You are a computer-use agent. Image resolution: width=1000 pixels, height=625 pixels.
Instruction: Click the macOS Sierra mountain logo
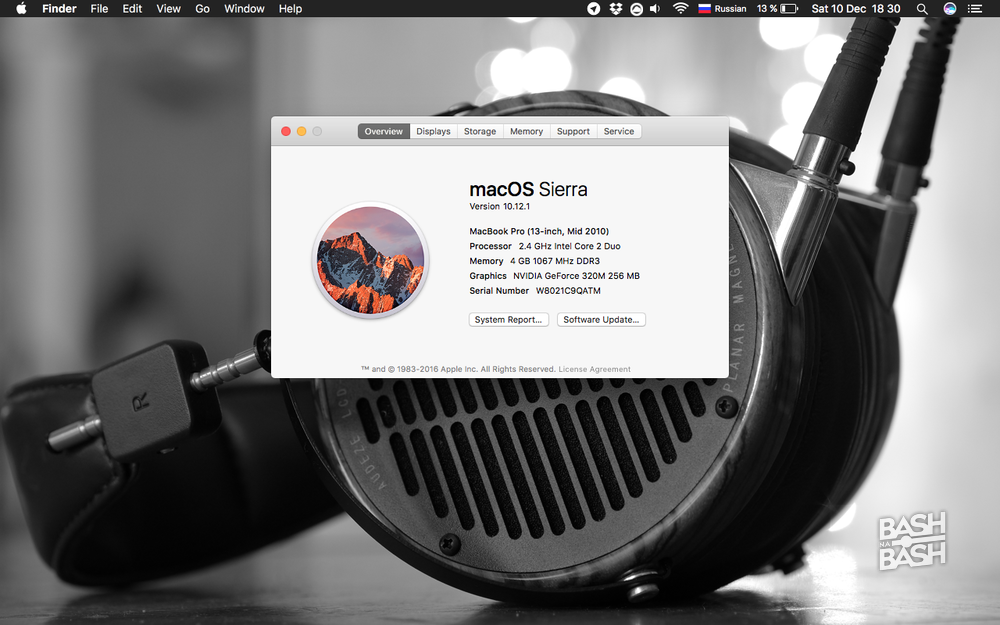click(371, 260)
